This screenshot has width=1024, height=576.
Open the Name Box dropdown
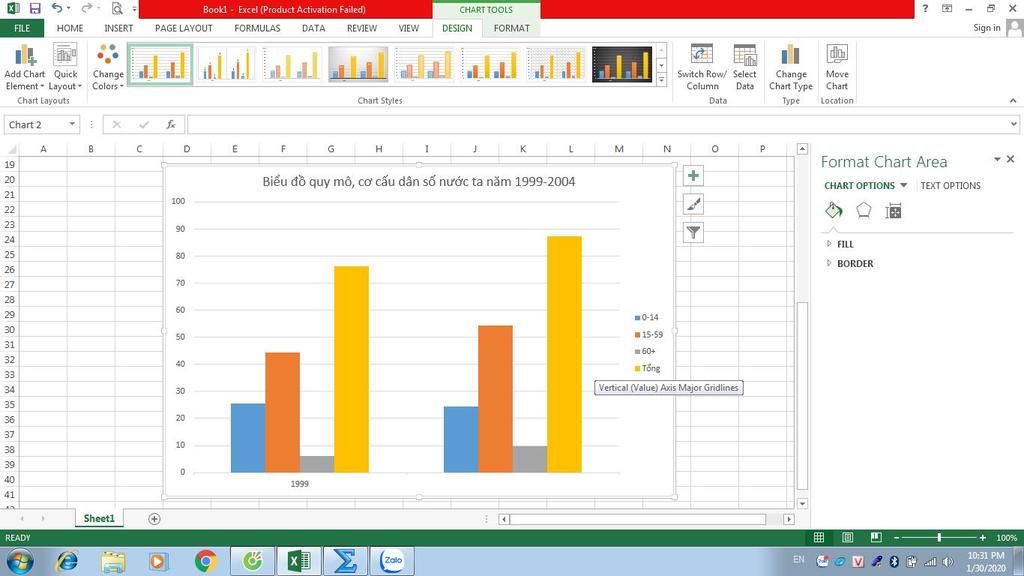point(72,124)
